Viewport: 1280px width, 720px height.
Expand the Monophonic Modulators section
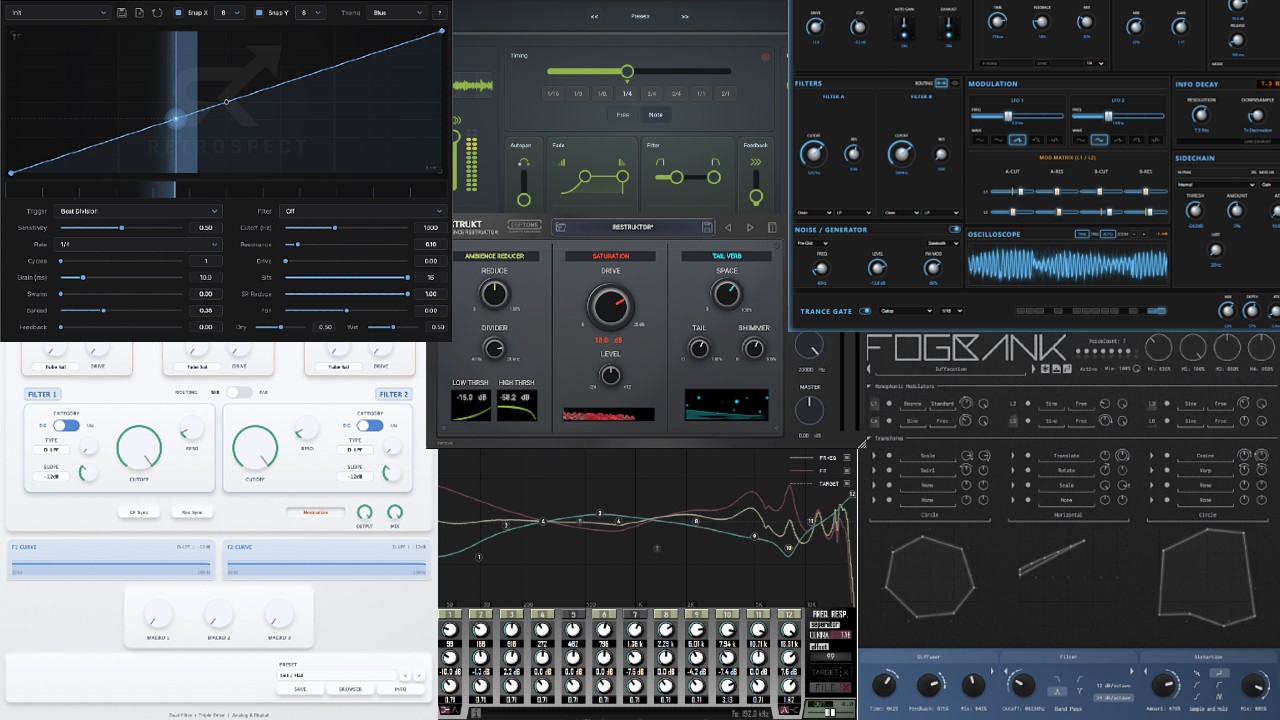[x=868, y=386]
